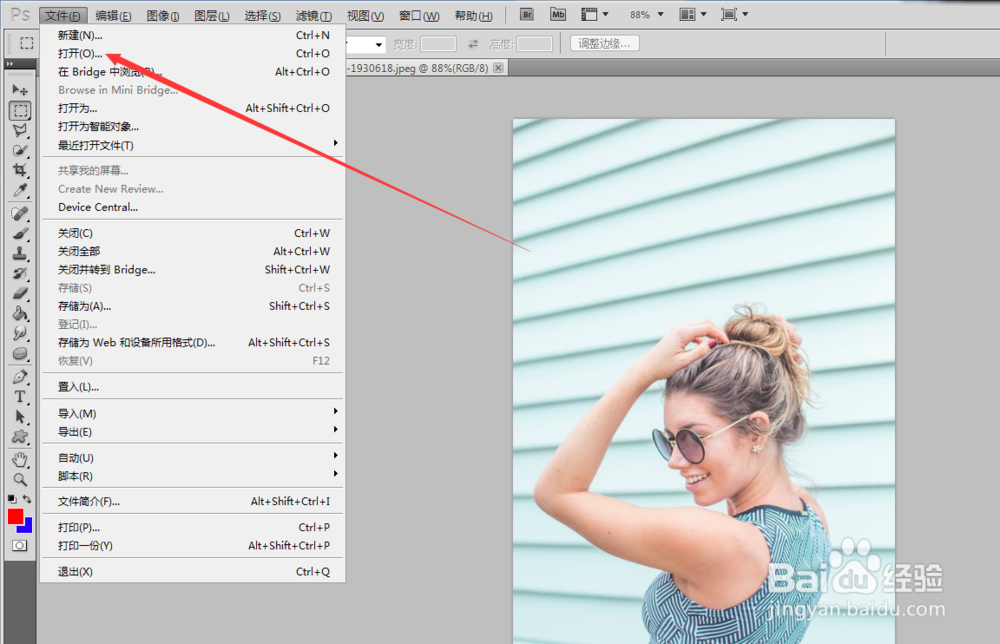Expand the 脚本(R) submenu
The height and width of the screenshot is (644, 1000).
click(193, 476)
